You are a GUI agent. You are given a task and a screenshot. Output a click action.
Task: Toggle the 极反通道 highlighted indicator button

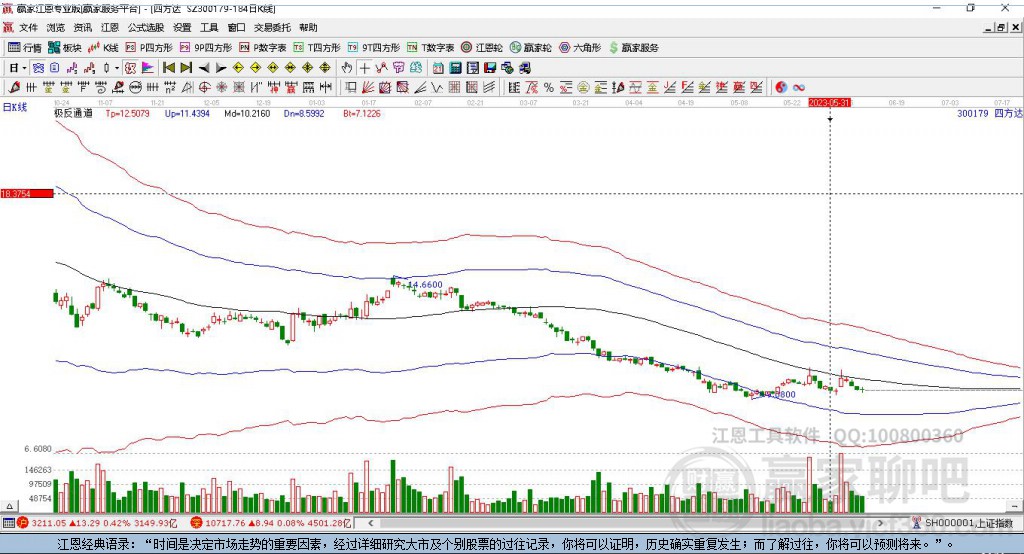(130, 68)
